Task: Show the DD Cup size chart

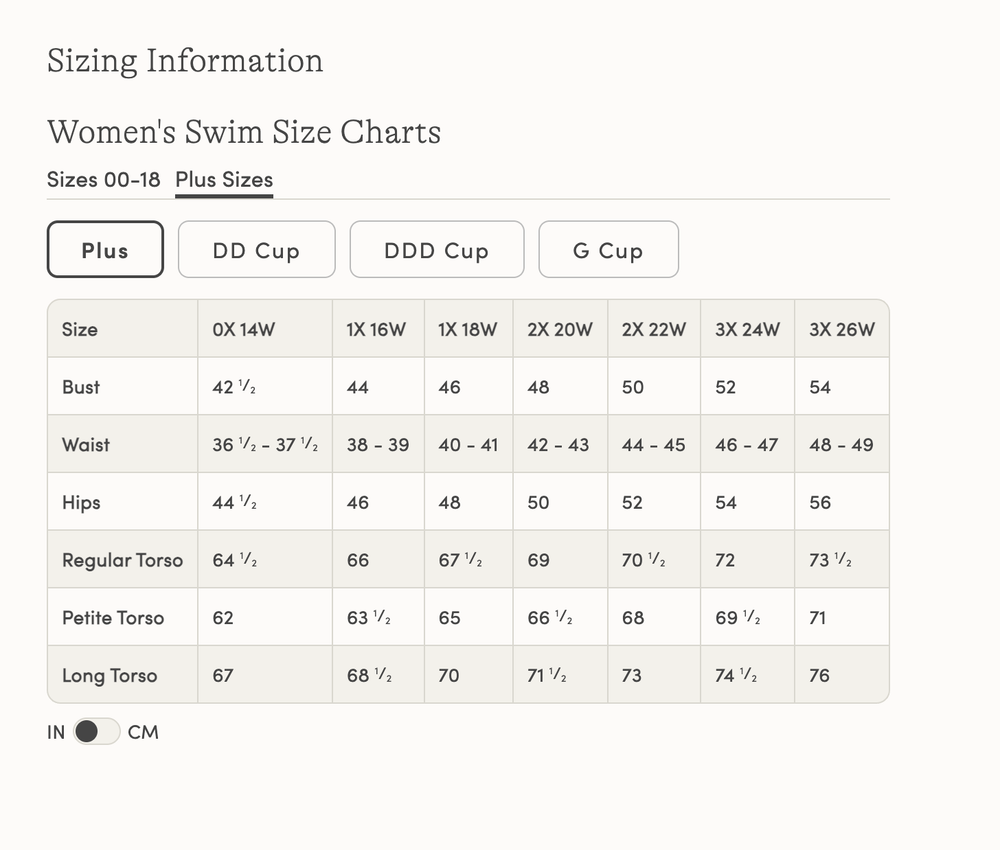Action: coord(256,250)
